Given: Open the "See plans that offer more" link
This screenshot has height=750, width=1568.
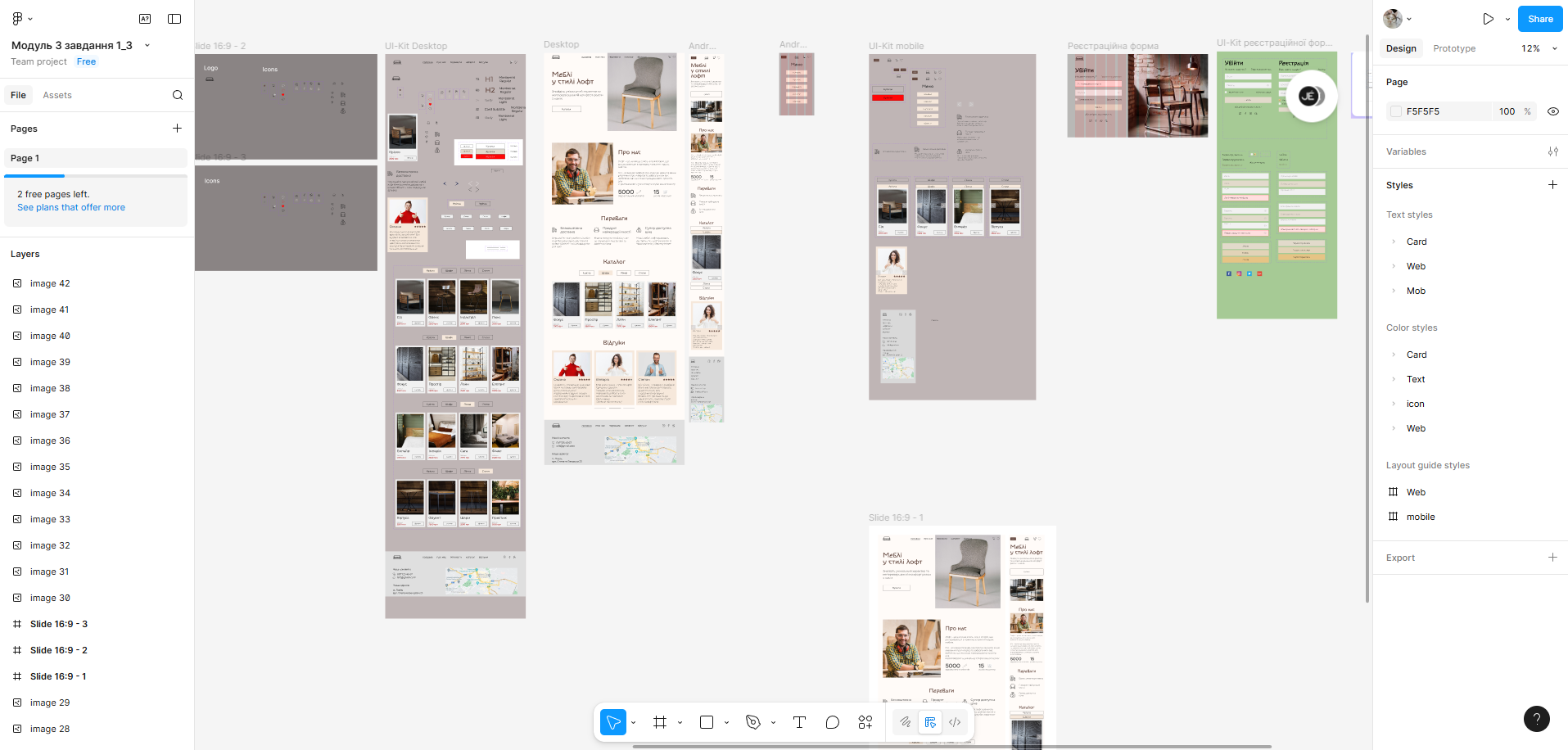Looking at the screenshot, I should point(71,208).
